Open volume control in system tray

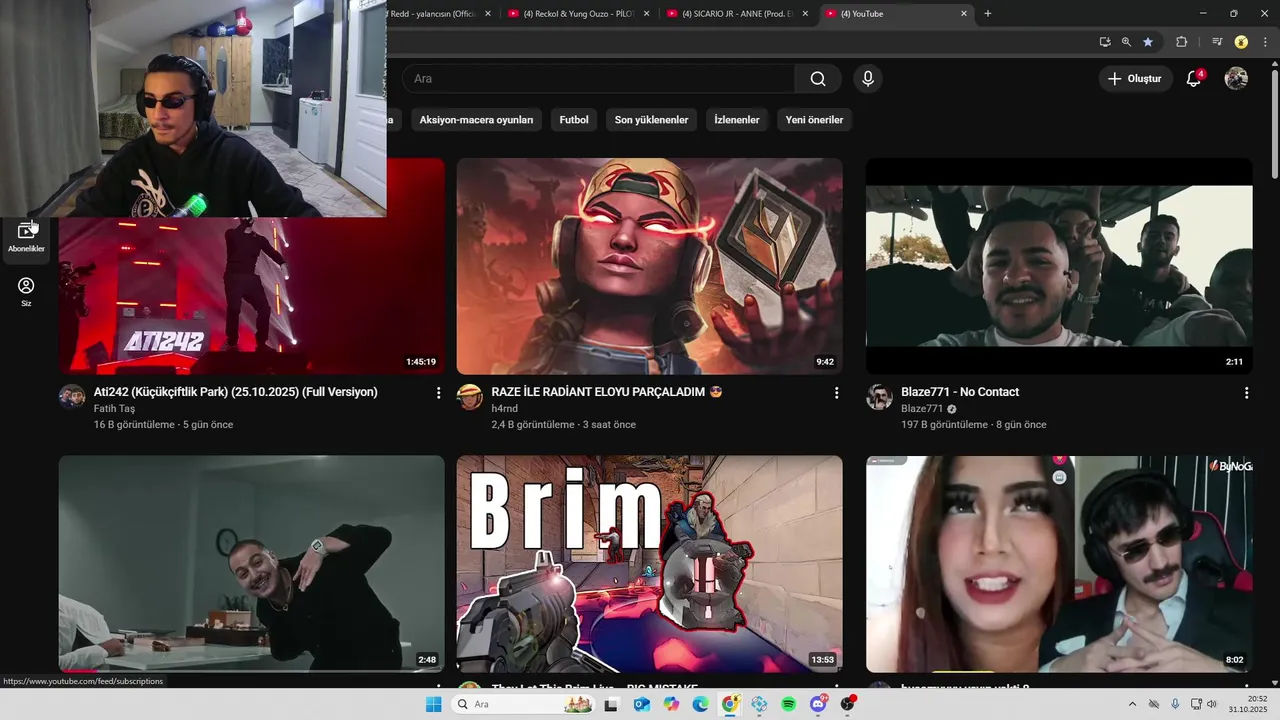pyautogui.click(x=1212, y=704)
